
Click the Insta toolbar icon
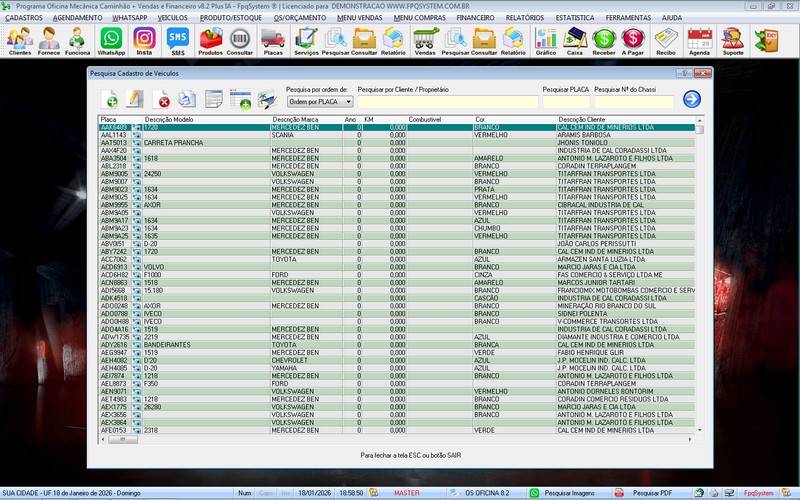[144, 40]
